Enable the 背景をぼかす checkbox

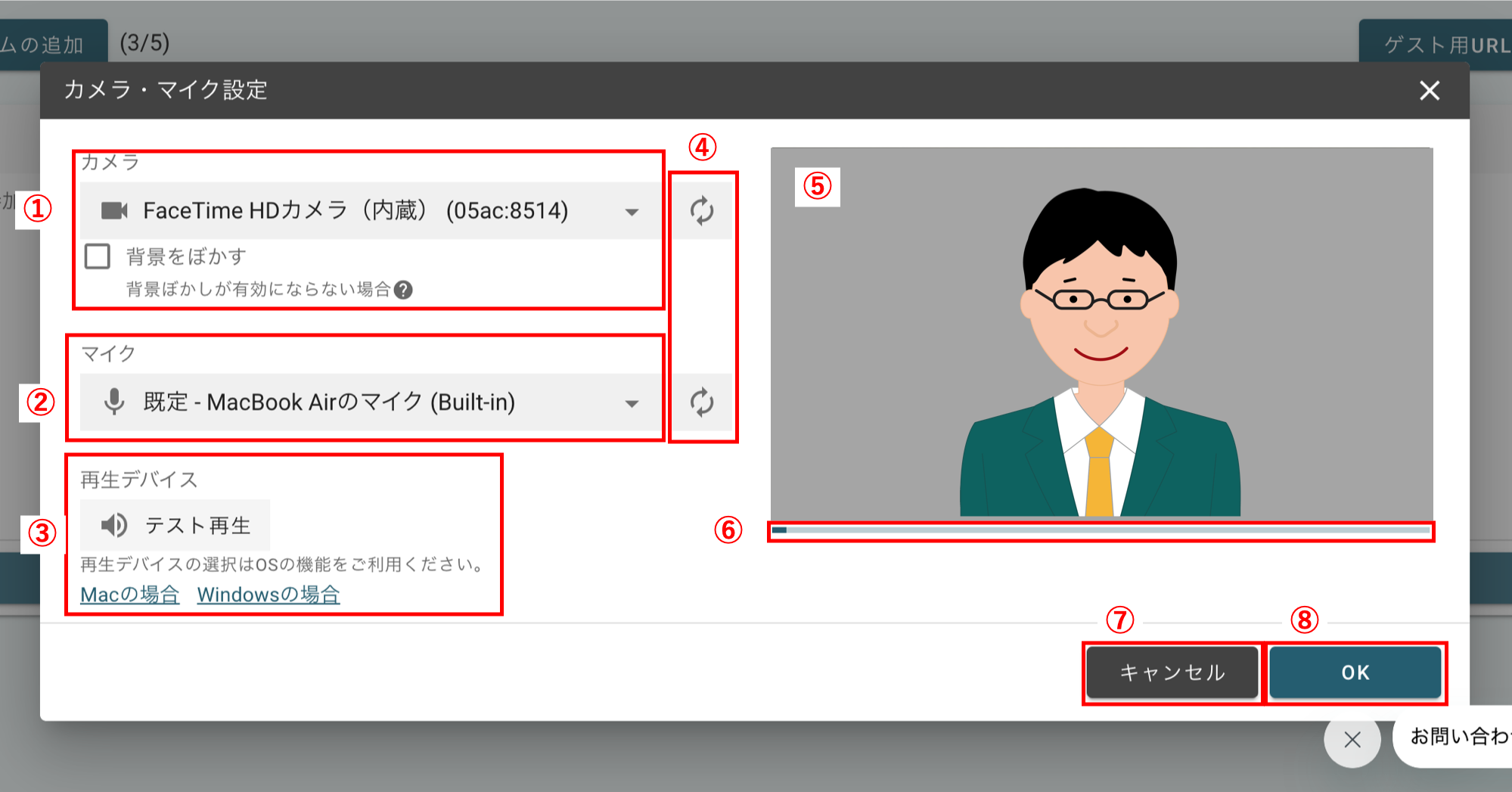click(x=96, y=257)
